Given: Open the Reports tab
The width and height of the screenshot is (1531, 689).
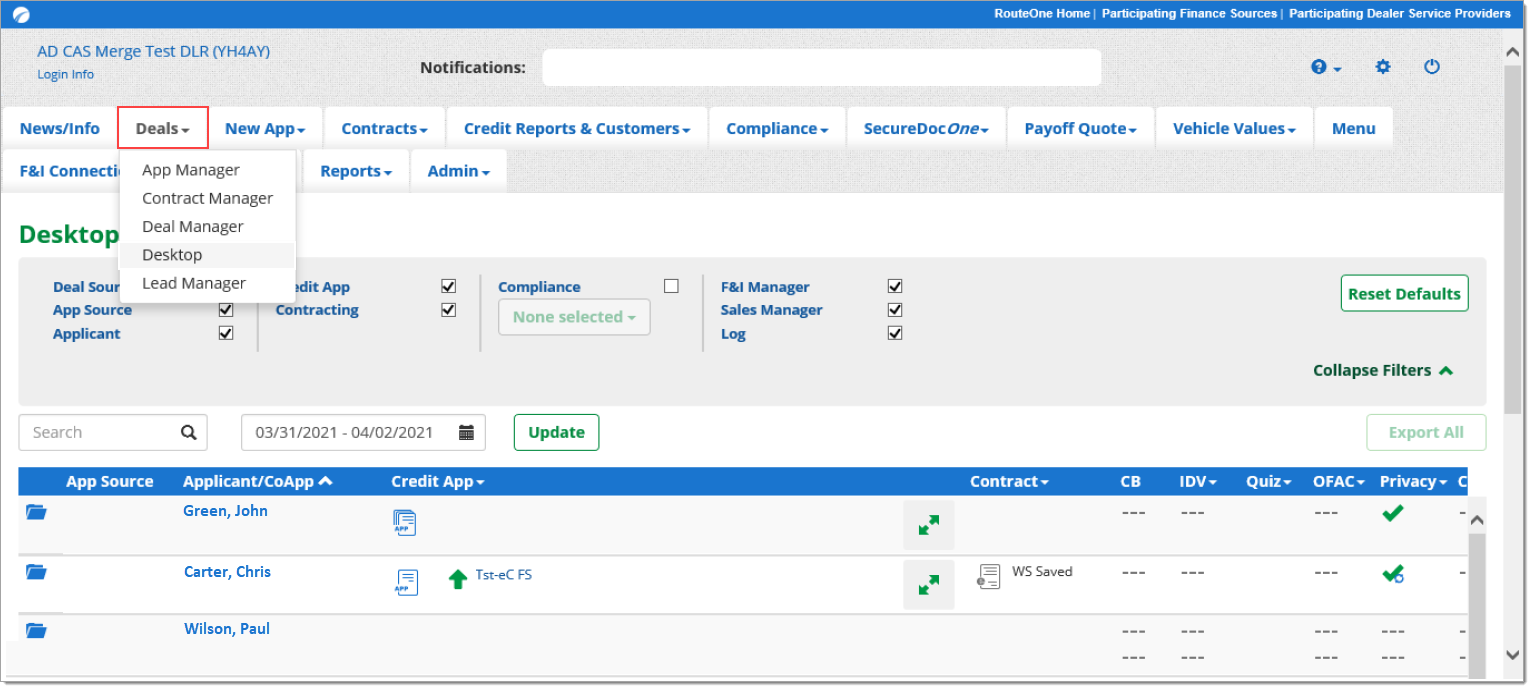Looking at the screenshot, I should tap(356, 171).
